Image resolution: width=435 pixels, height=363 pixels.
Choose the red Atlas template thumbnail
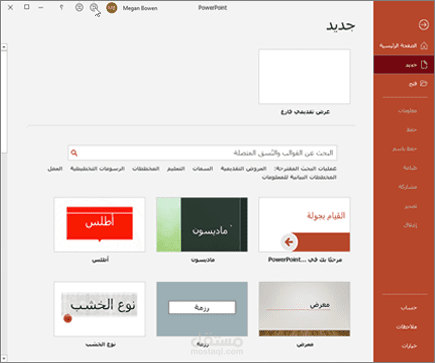[x=99, y=224]
